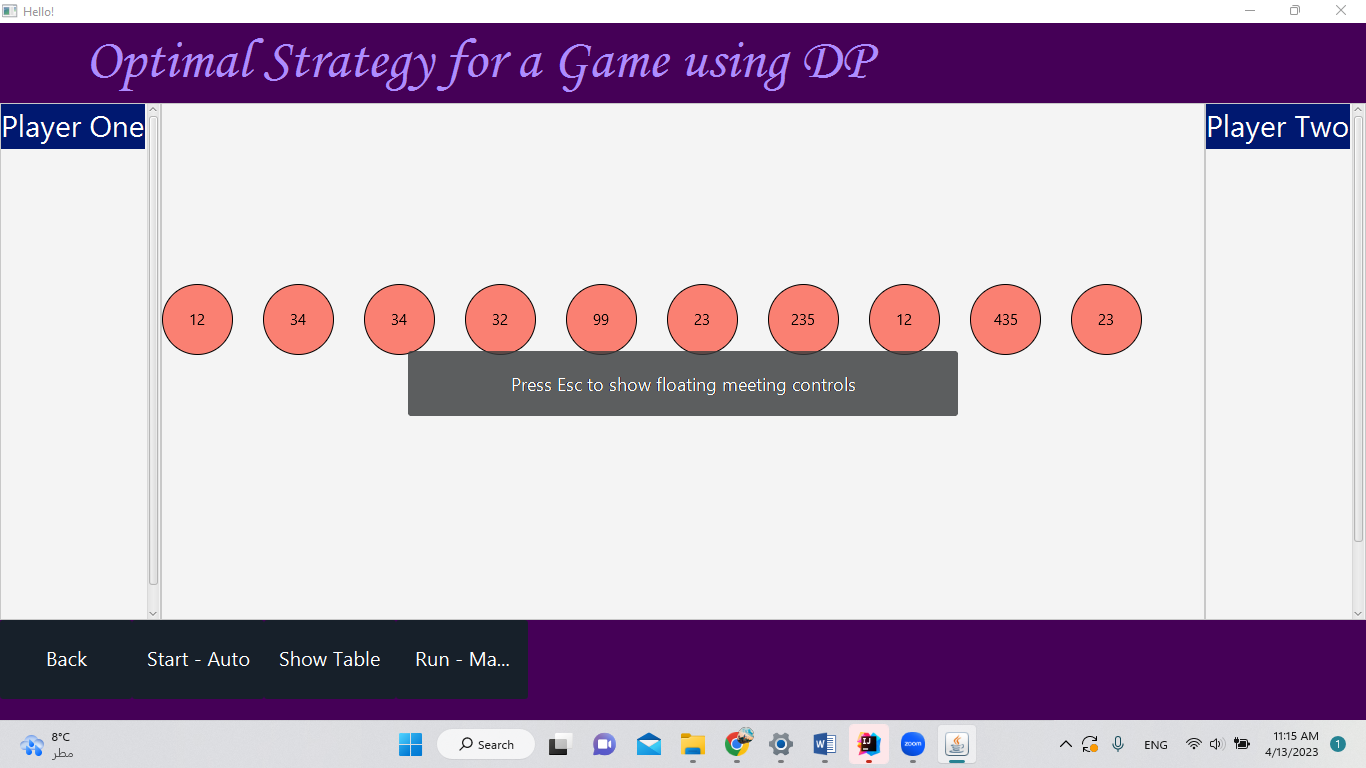Click the Player Two scrollbar up arrow
1366x768 pixels.
1358,110
